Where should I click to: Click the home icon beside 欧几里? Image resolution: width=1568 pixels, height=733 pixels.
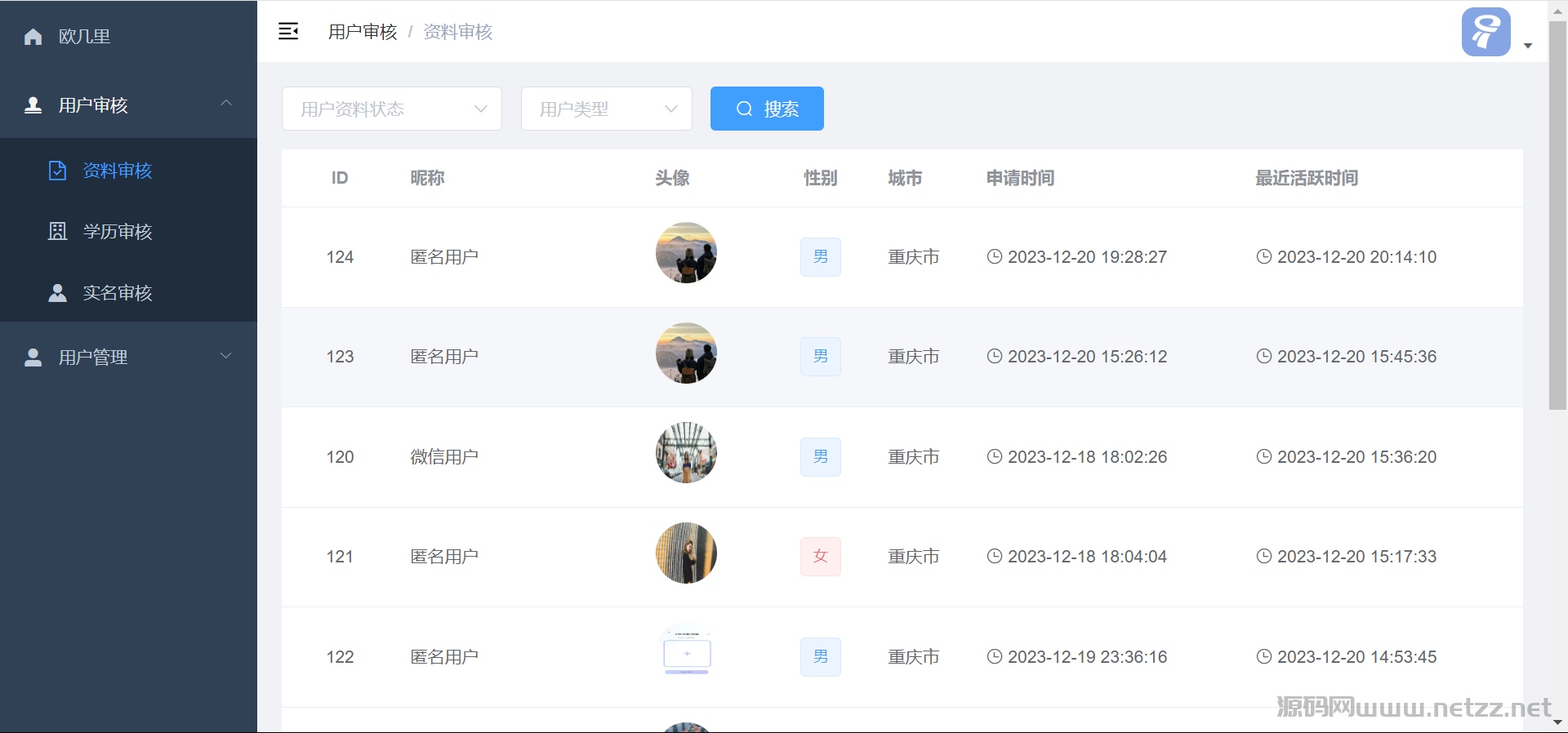point(33,37)
